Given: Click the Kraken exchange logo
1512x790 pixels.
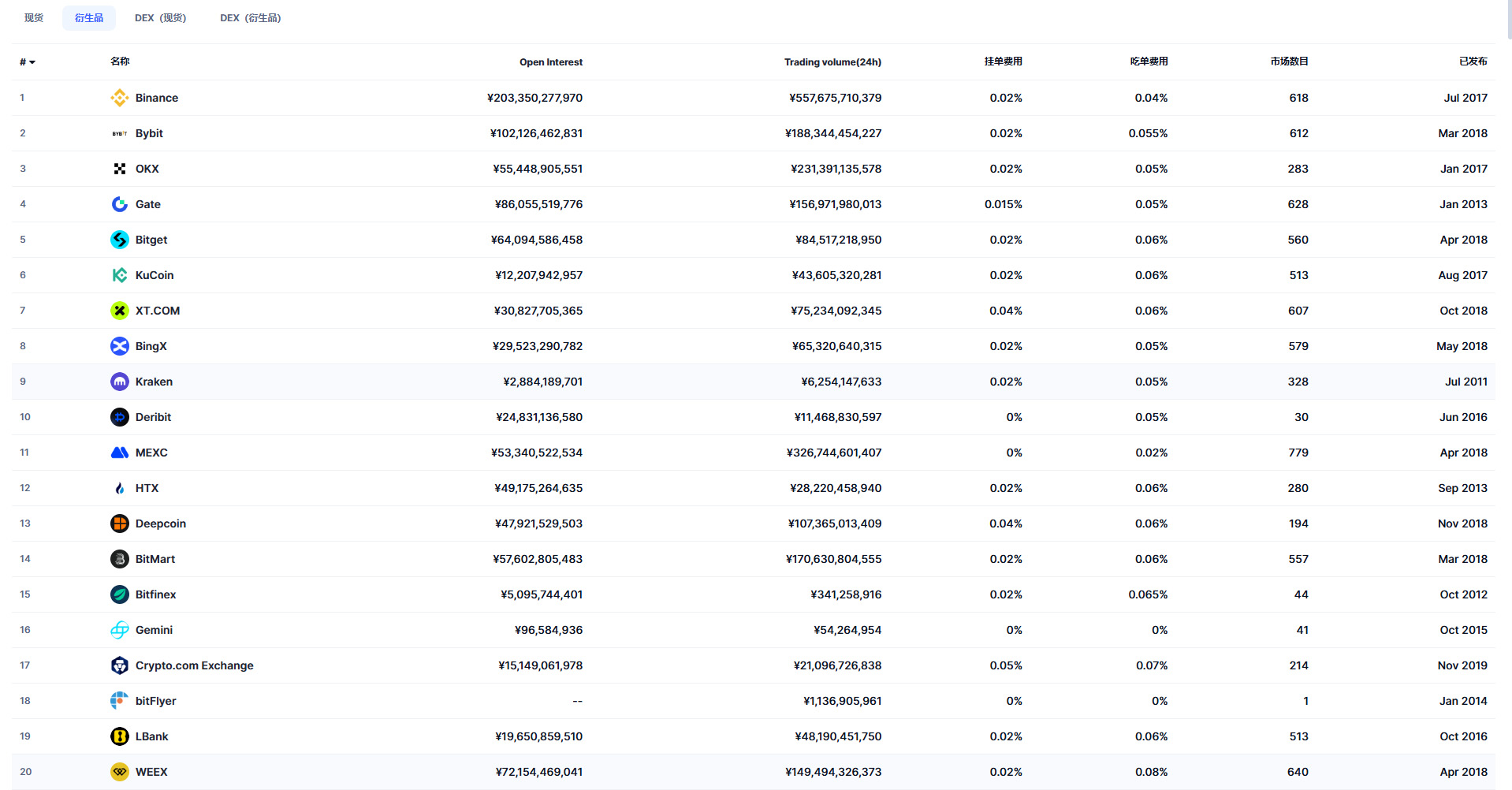Looking at the screenshot, I should (119, 382).
